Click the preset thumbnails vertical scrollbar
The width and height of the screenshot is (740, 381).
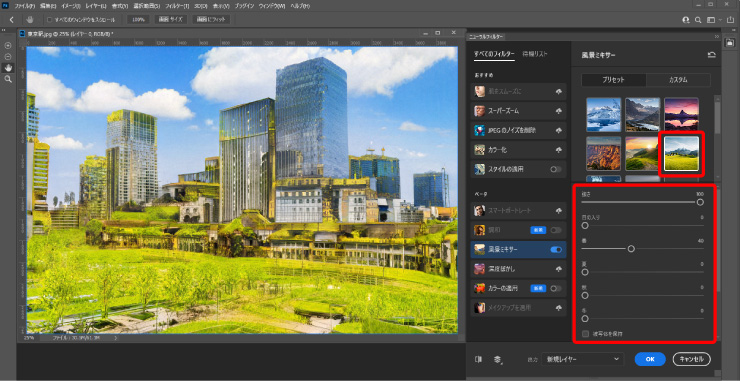tap(717, 118)
